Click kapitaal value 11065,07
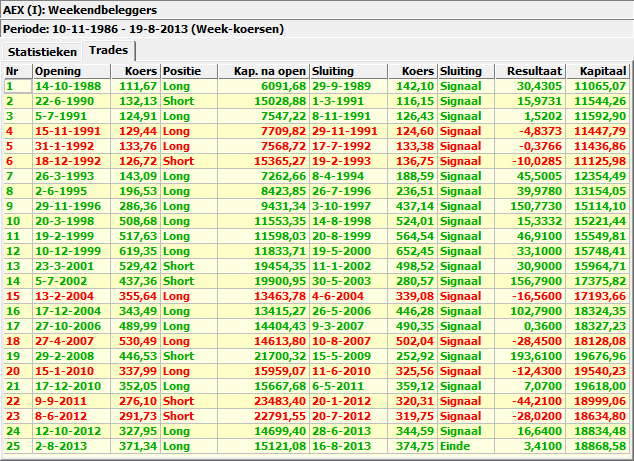The image size is (634, 461). click(x=600, y=86)
